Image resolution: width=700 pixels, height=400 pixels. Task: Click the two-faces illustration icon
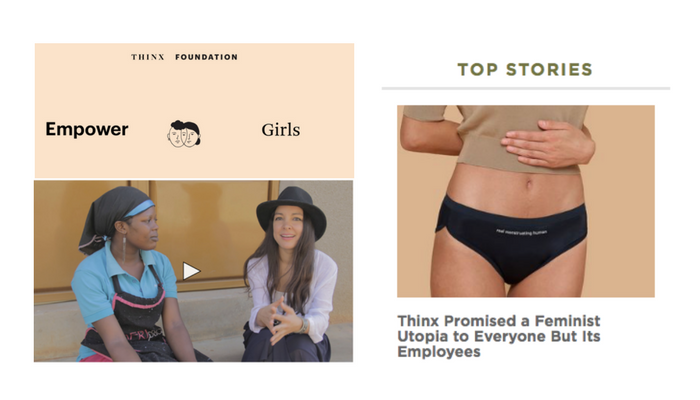[184, 134]
